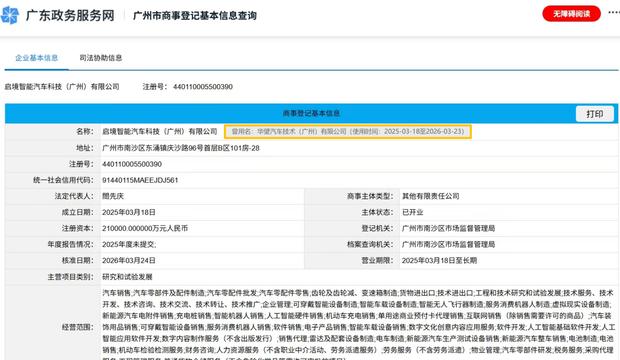Image resolution: width=620 pixels, height=360 pixels.
Task: Click the 广东政务服务网 logo icon
Action: [10, 15]
